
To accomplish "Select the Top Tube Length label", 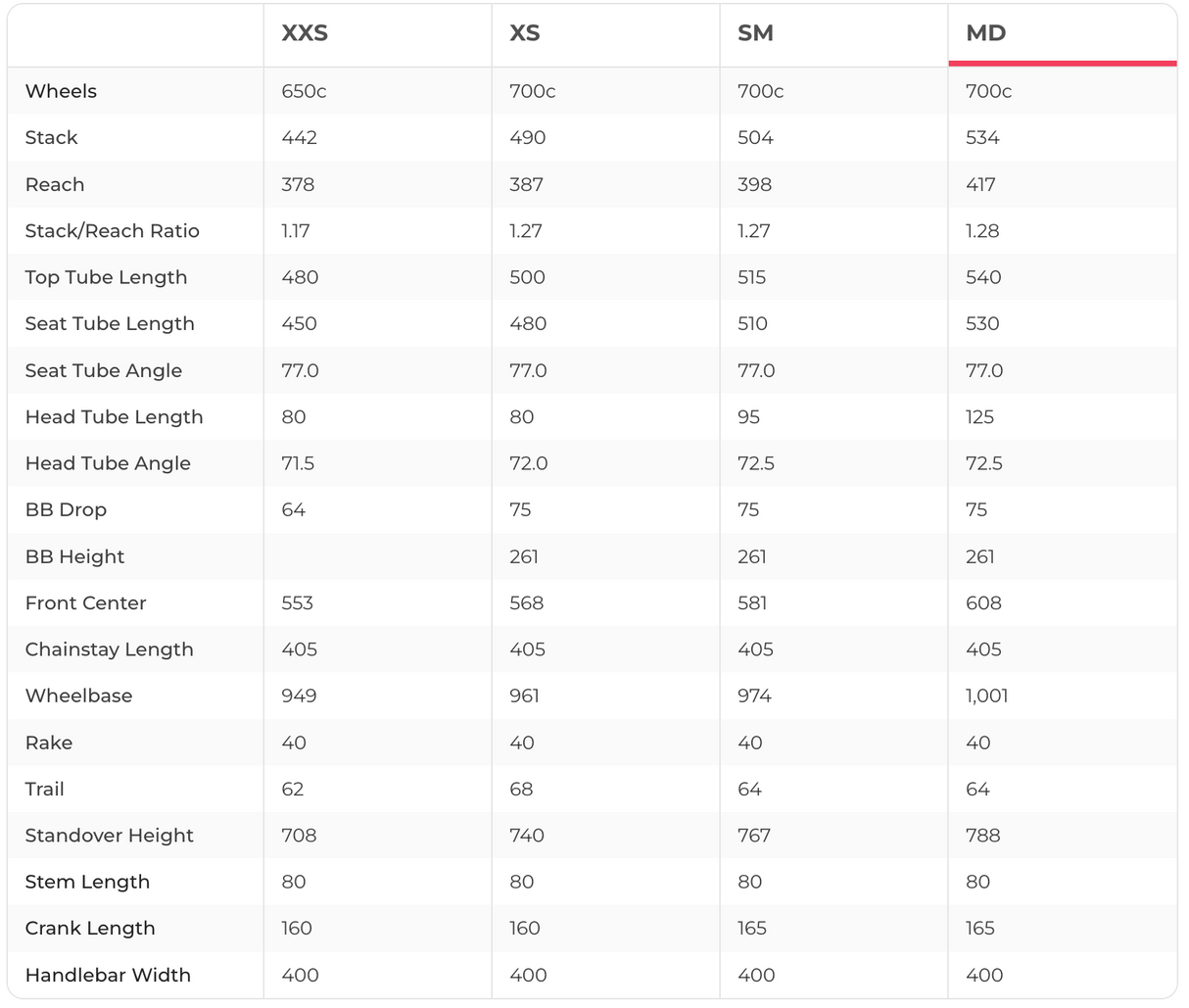I will 106,277.
